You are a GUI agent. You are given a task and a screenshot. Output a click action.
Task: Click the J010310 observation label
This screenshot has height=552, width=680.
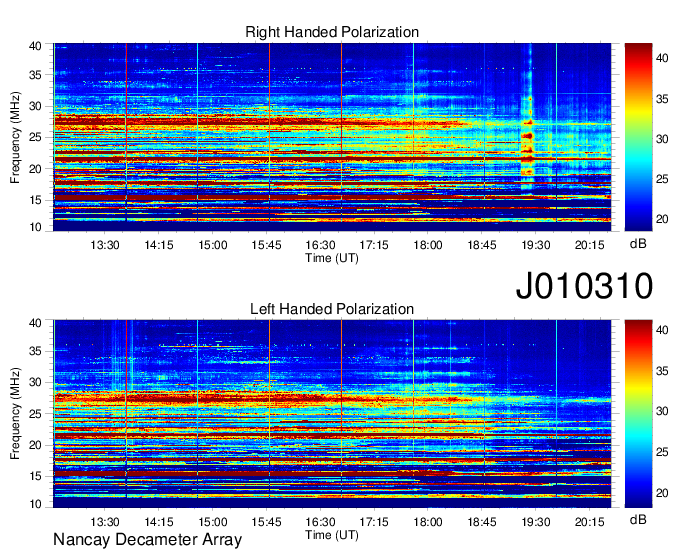pyautogui.click(x=584, y=286)
